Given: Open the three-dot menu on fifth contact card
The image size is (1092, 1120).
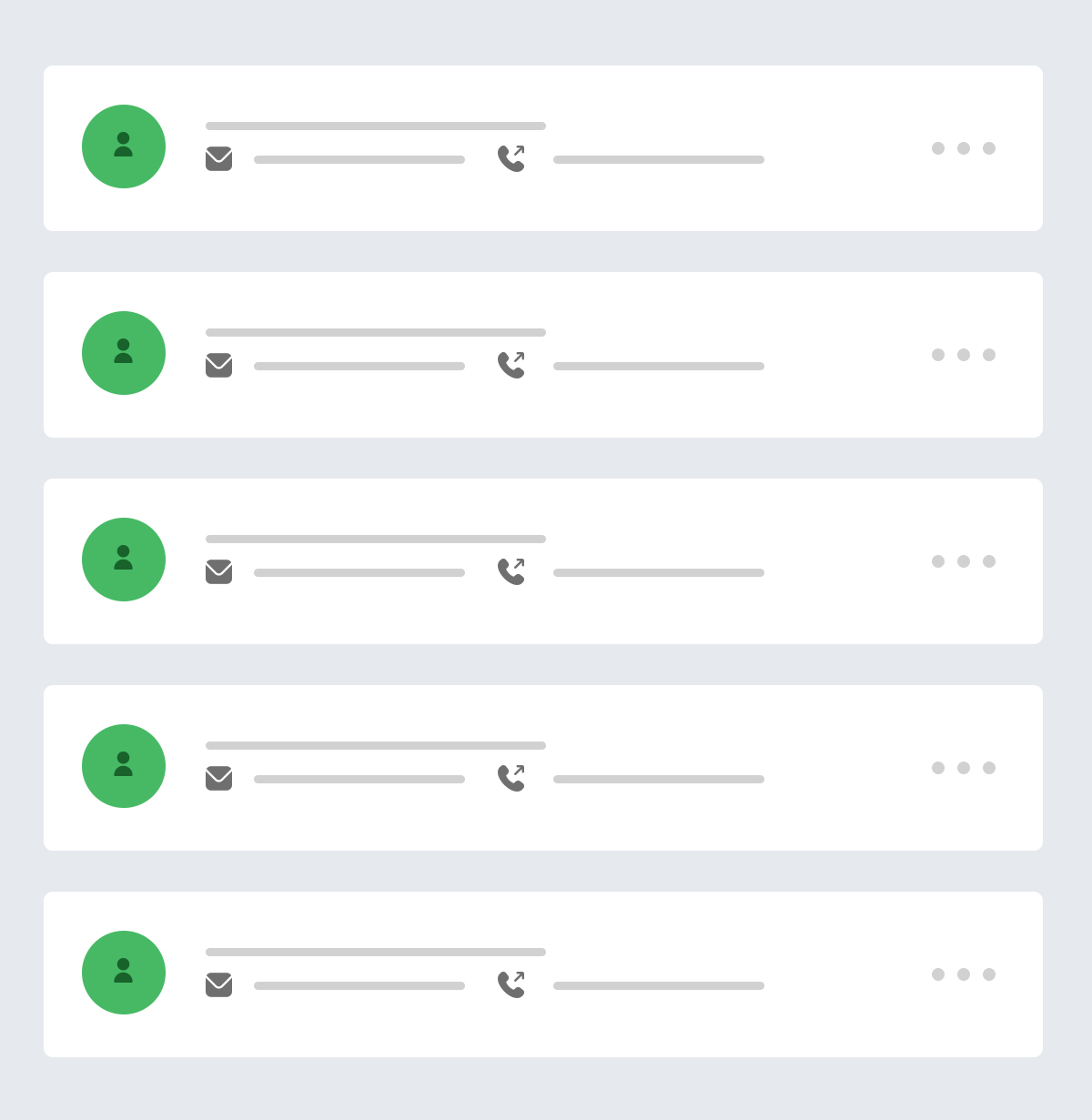Looking at the screenshot, I should click(964, 974).
